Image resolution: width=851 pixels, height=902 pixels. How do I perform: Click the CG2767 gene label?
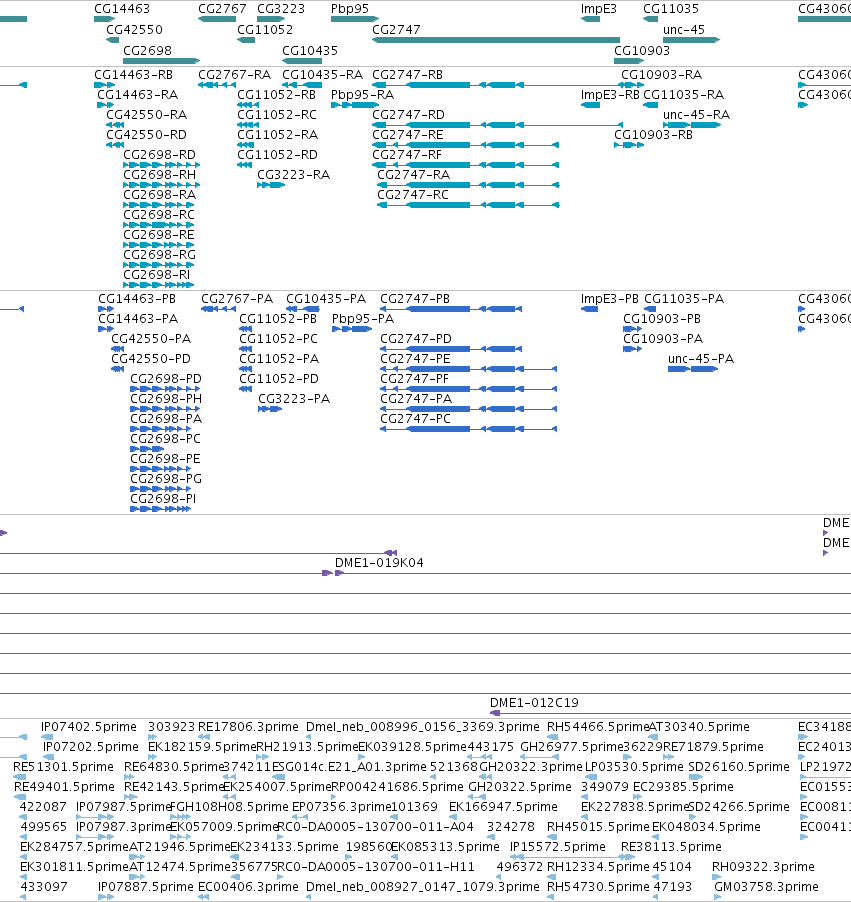point(222,9)
